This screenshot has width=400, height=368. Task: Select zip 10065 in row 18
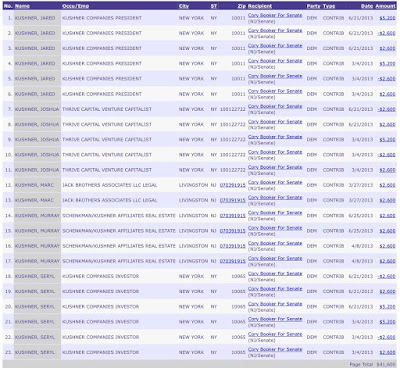(x=239, y=276)
